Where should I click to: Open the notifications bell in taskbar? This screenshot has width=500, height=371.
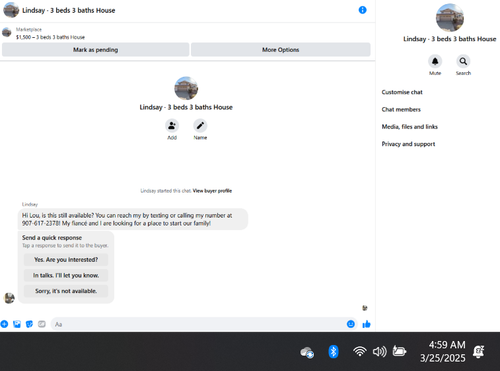pos(479,351)
